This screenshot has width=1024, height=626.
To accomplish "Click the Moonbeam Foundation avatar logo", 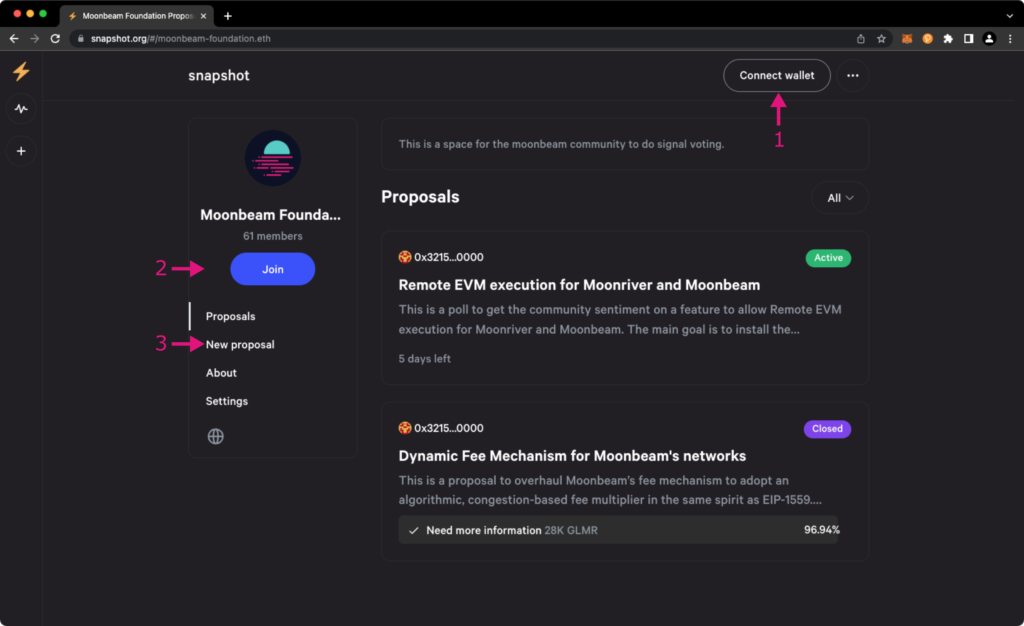I will click(x=273, y=158).
